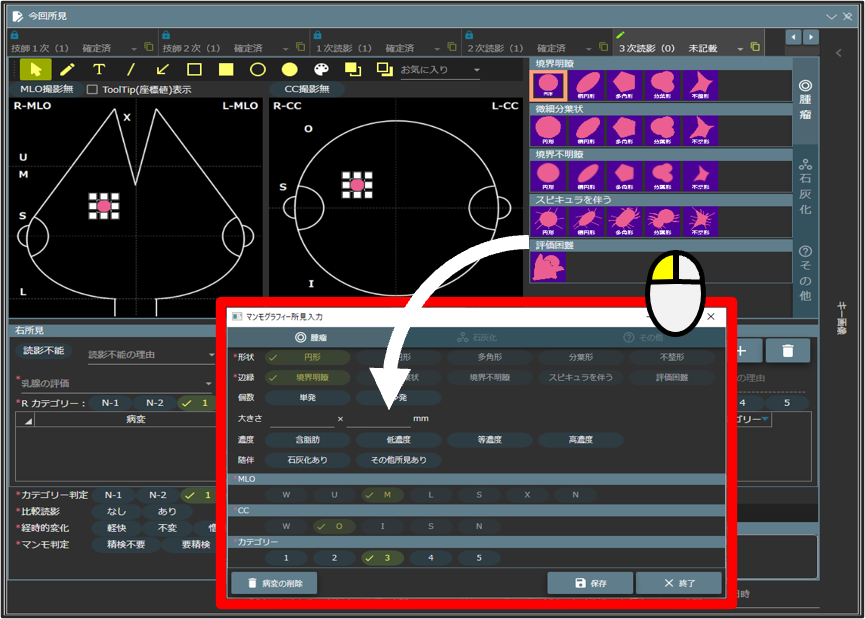
Task: Choose the T text annotation tool
Action: 99,70
